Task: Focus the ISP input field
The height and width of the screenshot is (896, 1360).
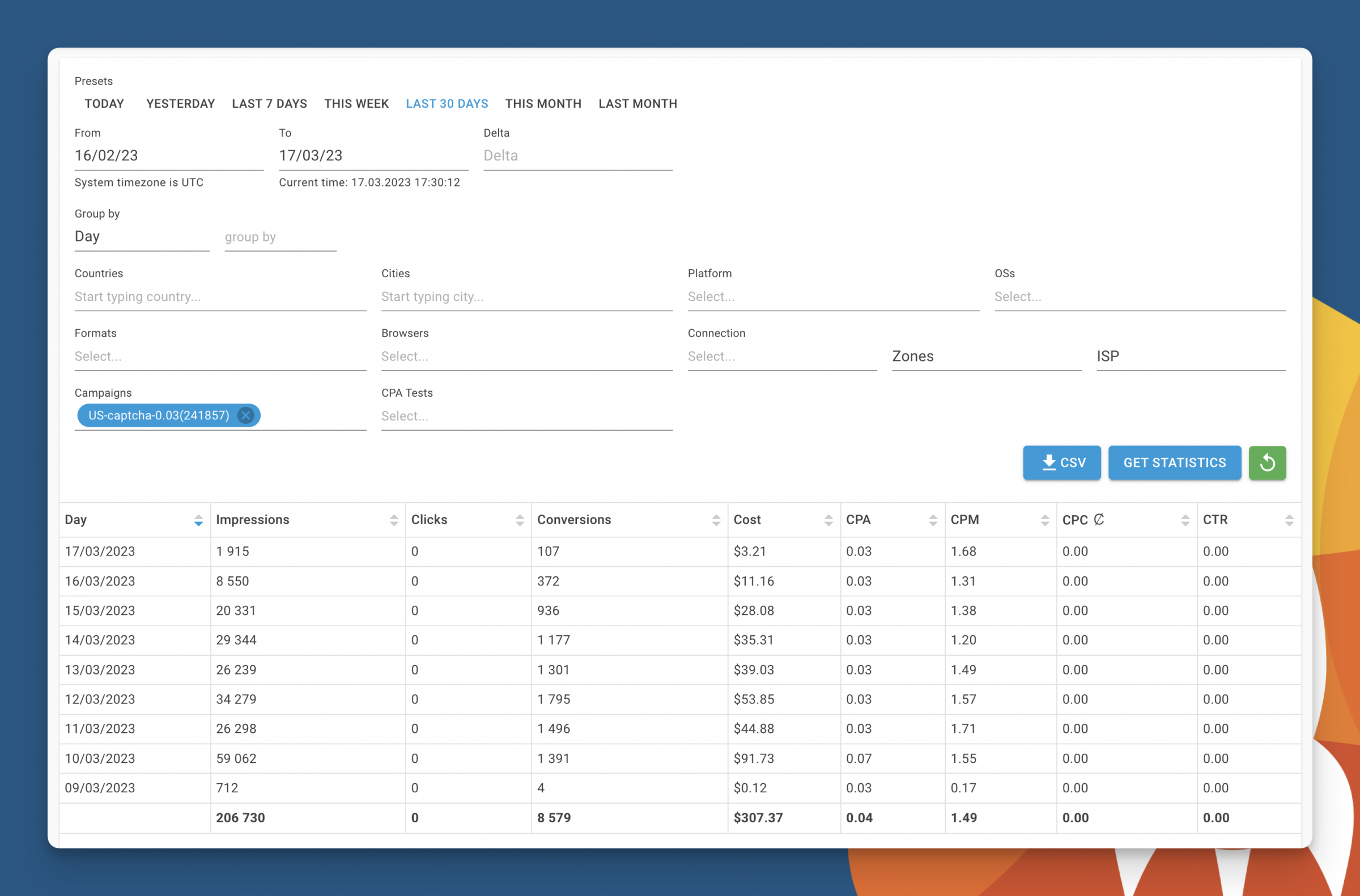Action: point(1191,356)
